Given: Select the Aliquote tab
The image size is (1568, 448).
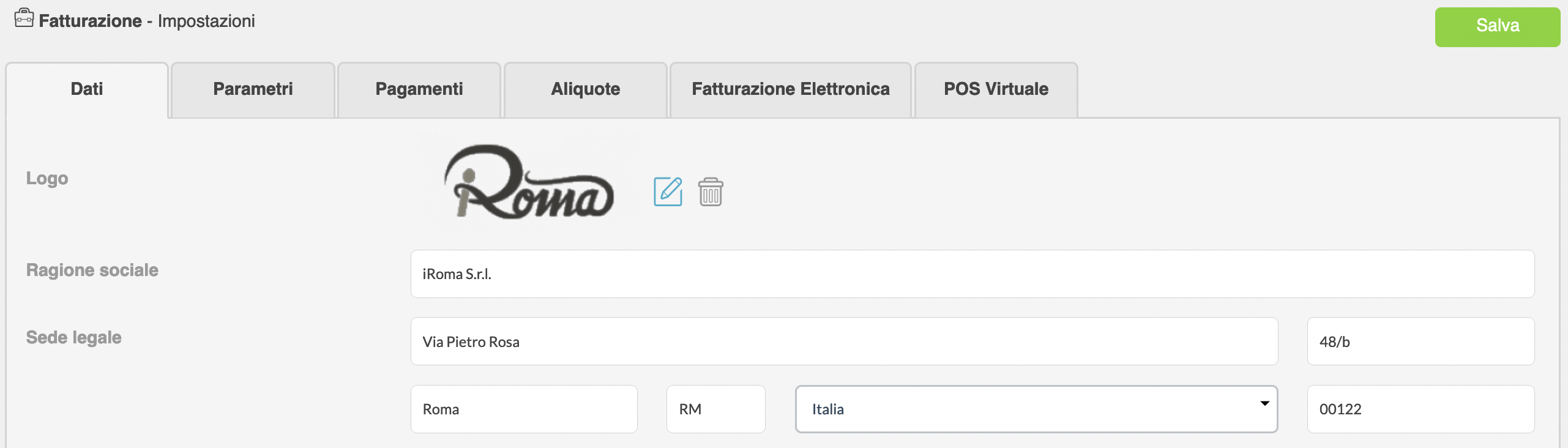Looking at the screenshot, I should tap(585, 89).
